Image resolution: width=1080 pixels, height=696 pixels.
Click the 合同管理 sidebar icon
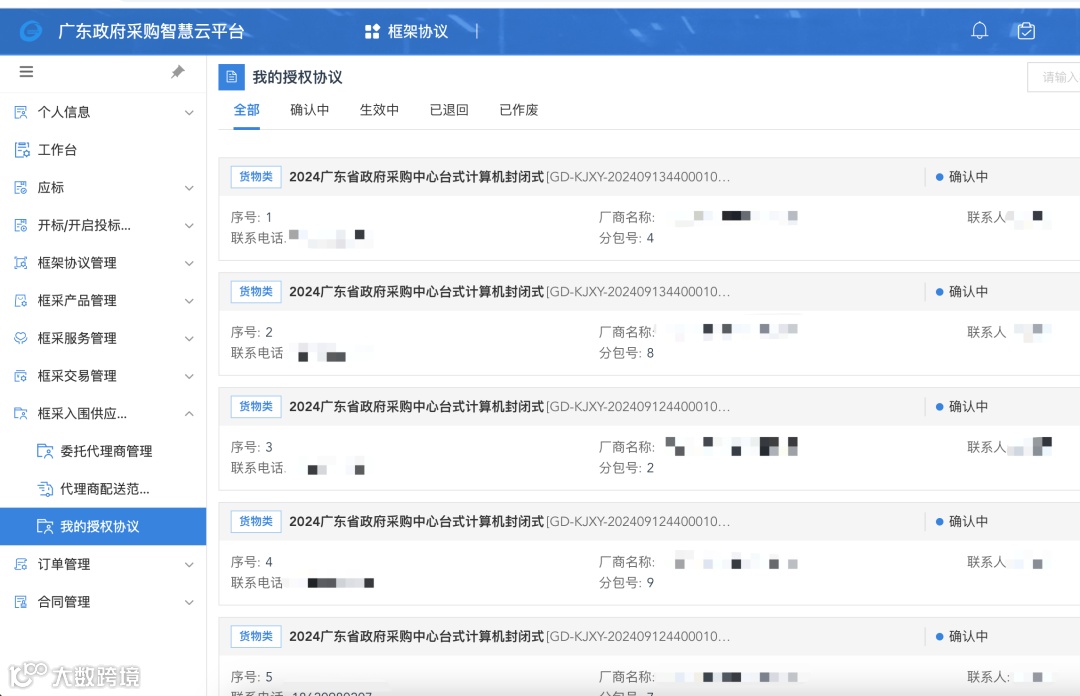point(21,602)
